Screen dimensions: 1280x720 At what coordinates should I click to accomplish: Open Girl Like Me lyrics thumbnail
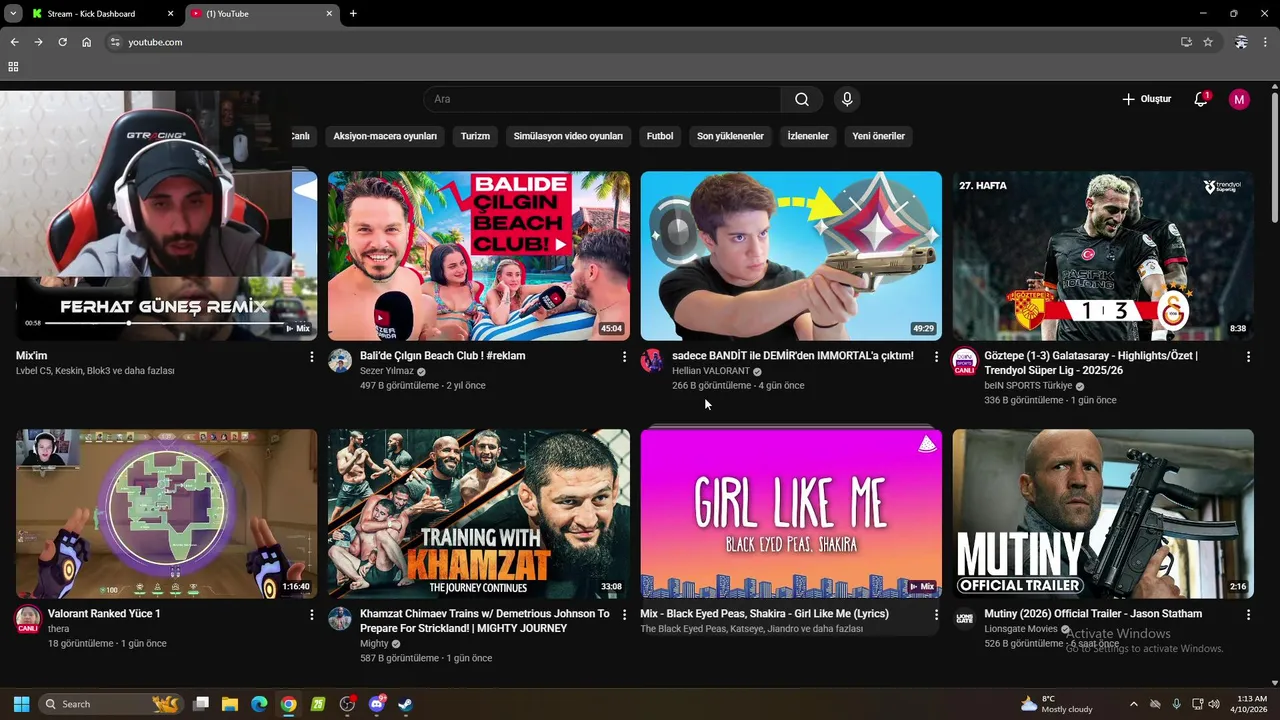click(x=791, y=514)
